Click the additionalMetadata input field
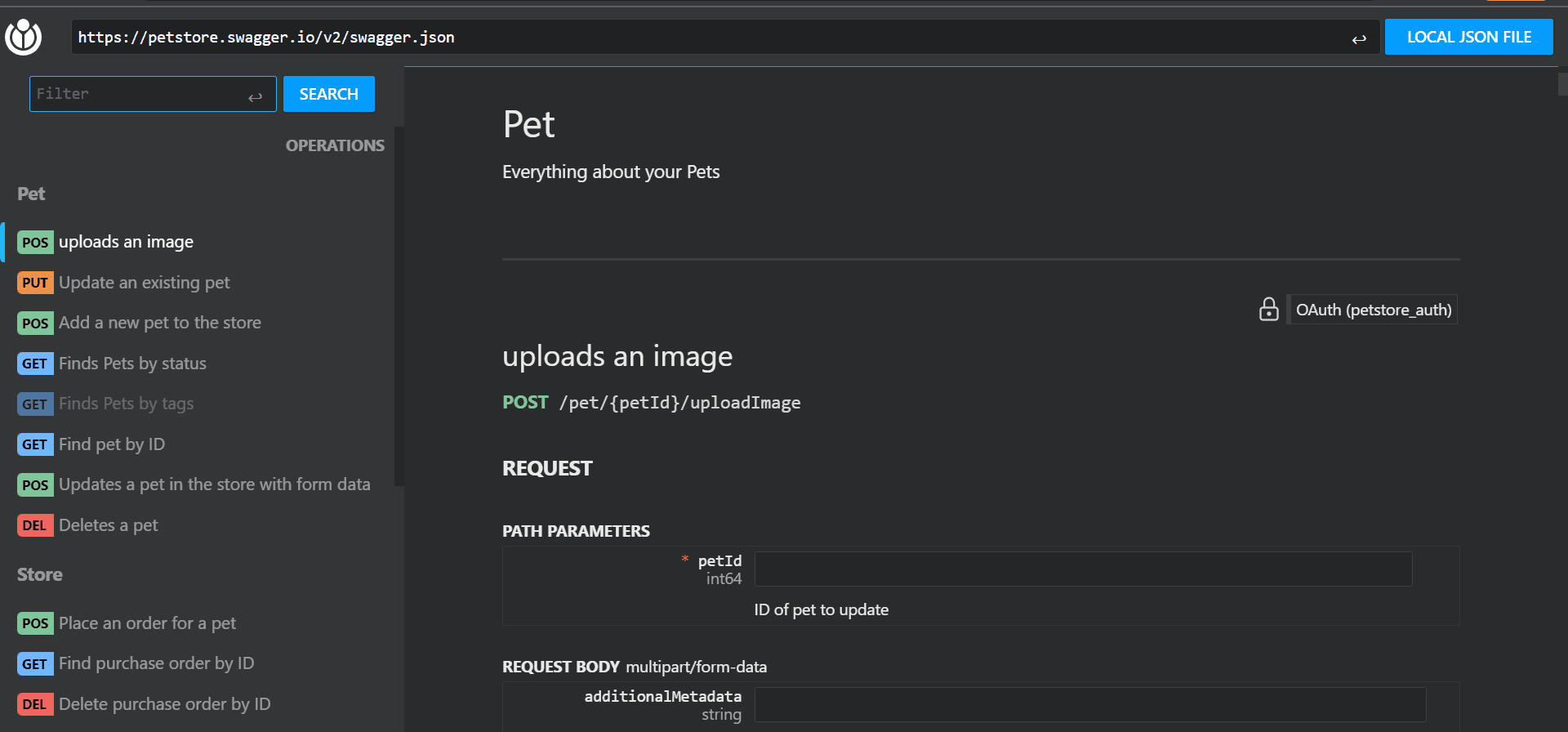Screen dimensions: 1568x732 click(x=1090, y=704)
